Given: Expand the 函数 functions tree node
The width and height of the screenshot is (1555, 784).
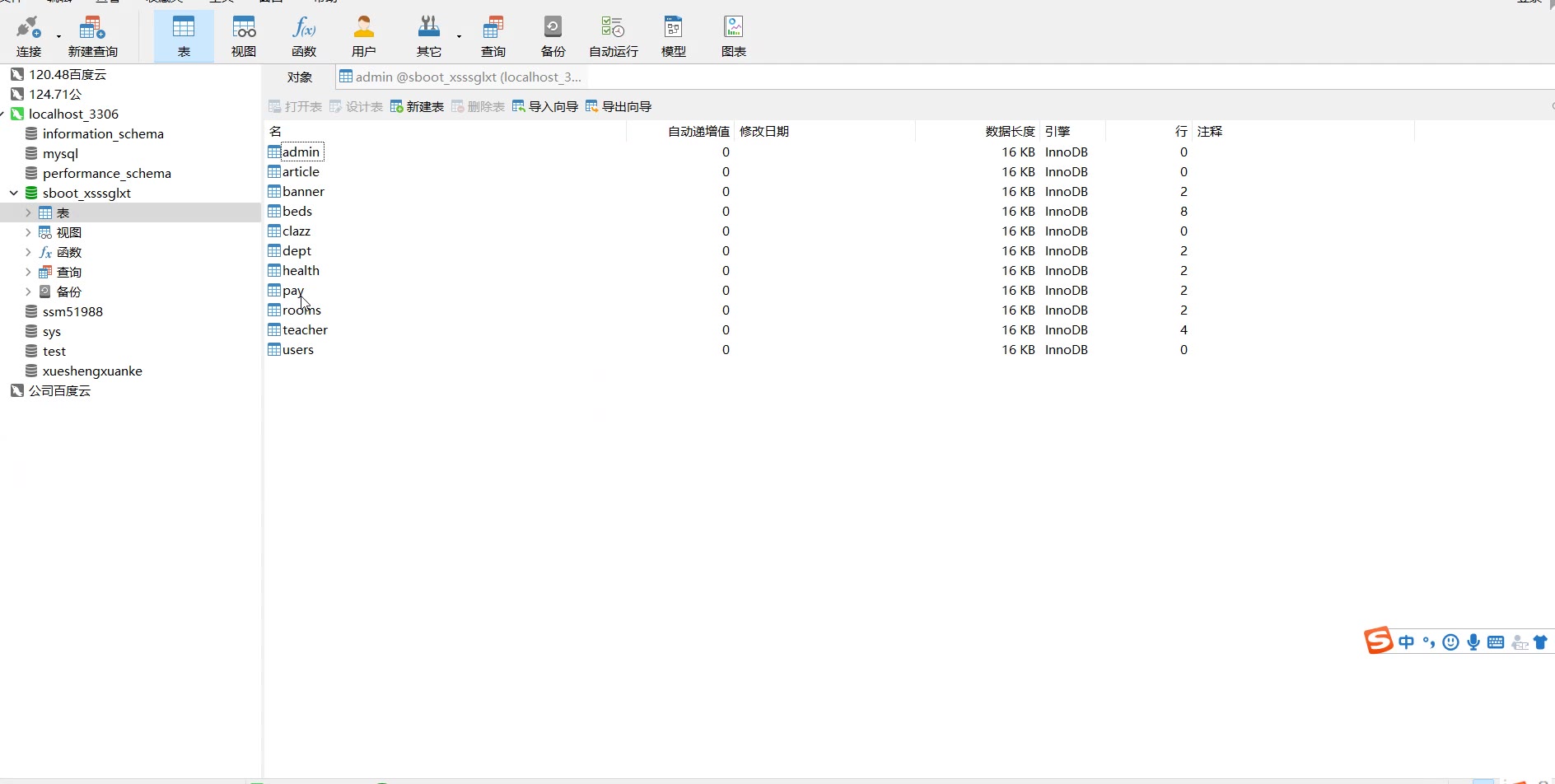Looking at the screenshot, I should pos(28,252).
